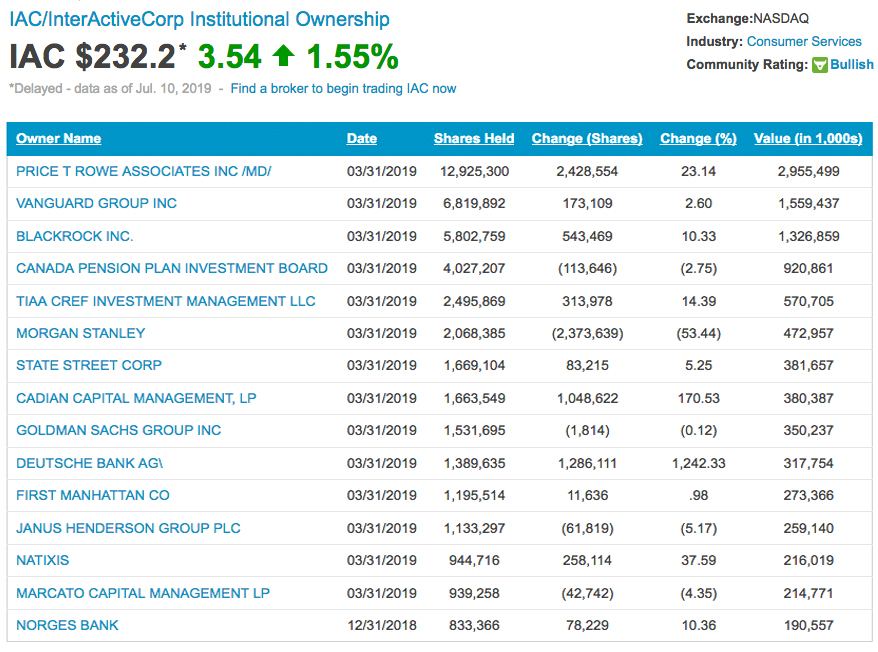Open TIAA CREF INVESTMENT MANAGEMENT LLC link
The width and height of the screenshot is (878, 652).
pos(166,301)
